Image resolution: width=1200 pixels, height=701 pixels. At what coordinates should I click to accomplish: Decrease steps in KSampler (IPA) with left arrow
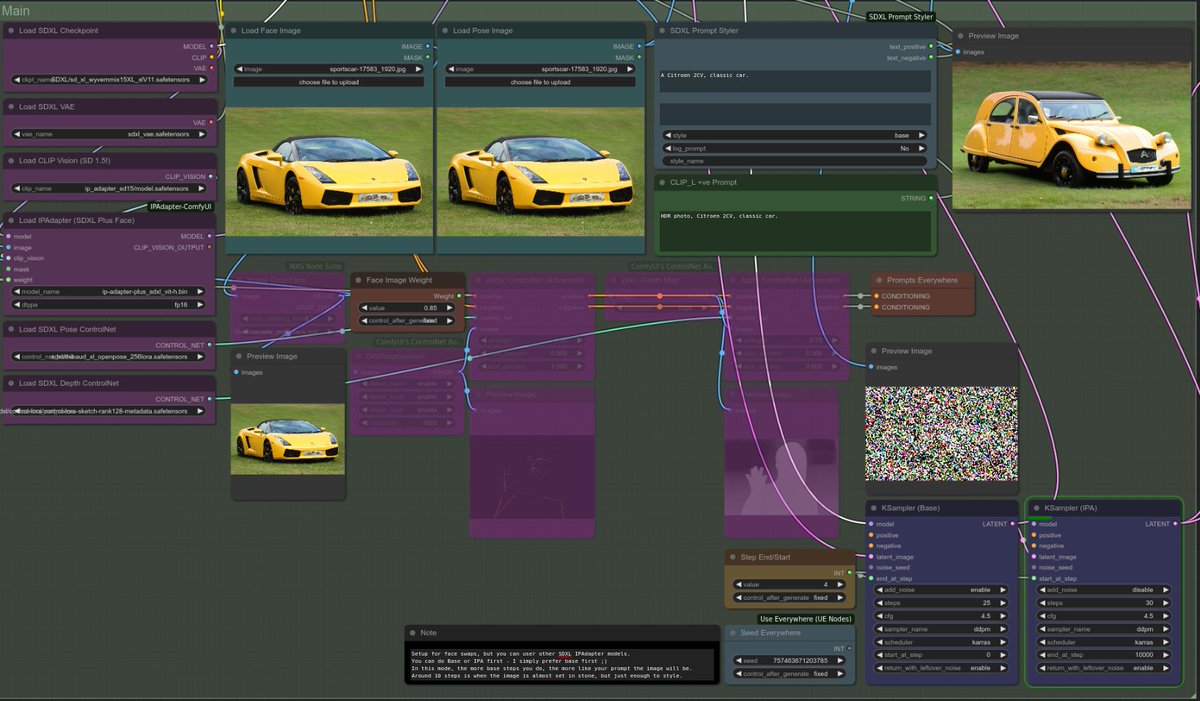(1042, 603)
